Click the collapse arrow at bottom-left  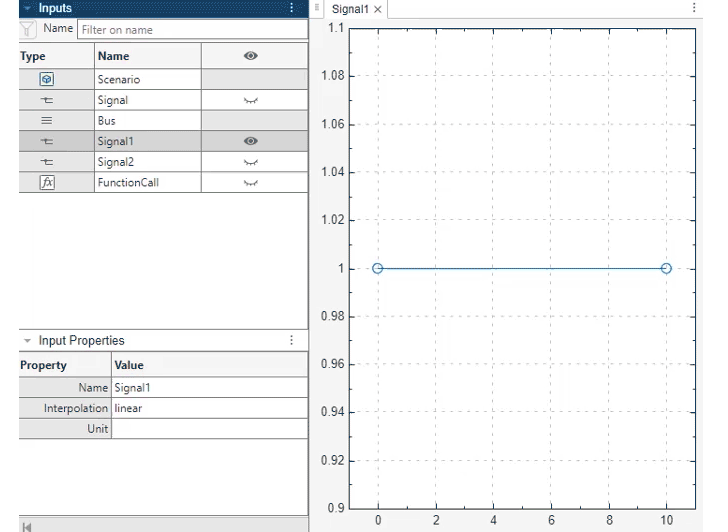pyautogui.click(x=27, y=526)
